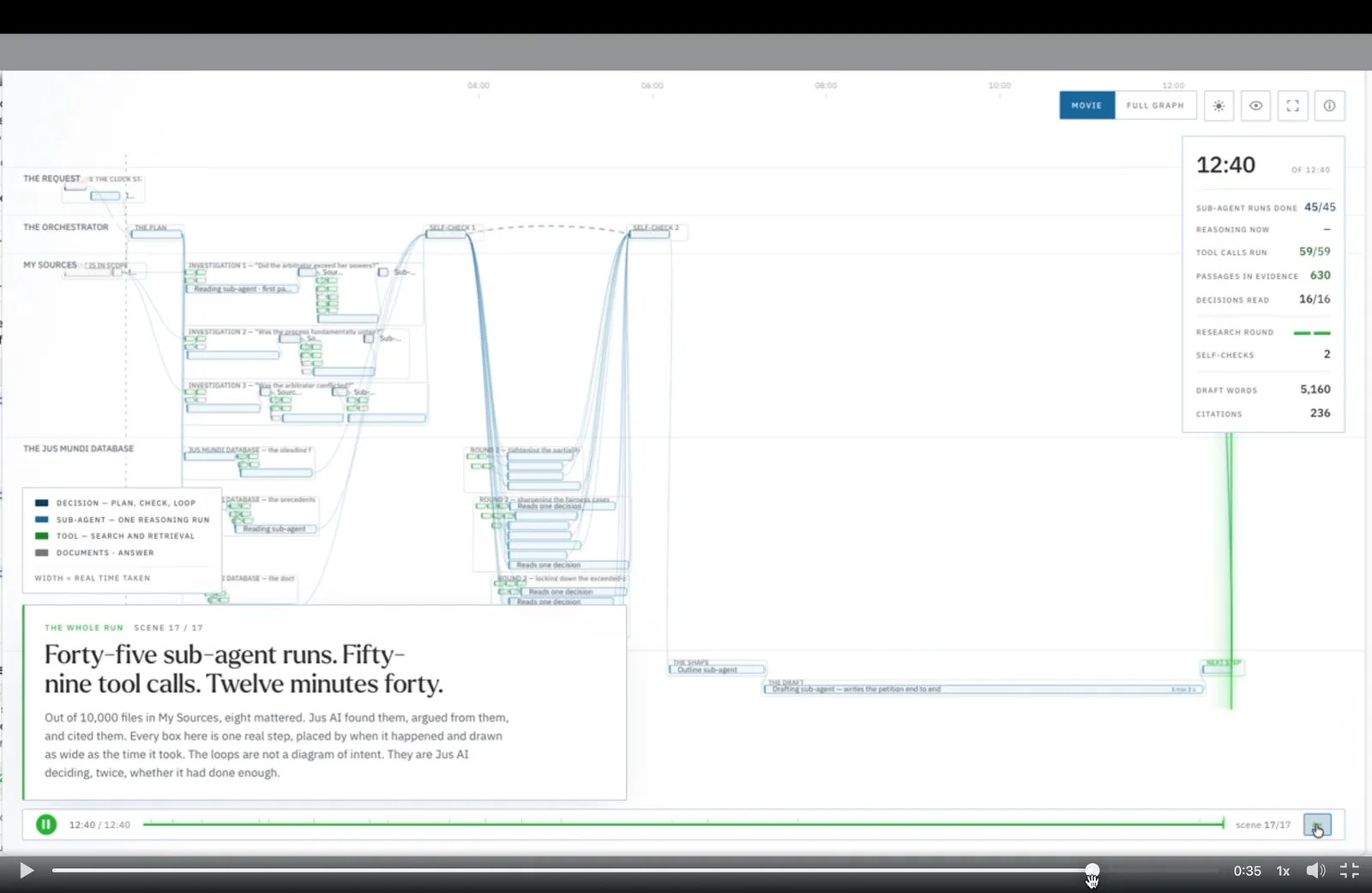Open the info icon button
1372x893 pixels.
[x=1329, y=106]
